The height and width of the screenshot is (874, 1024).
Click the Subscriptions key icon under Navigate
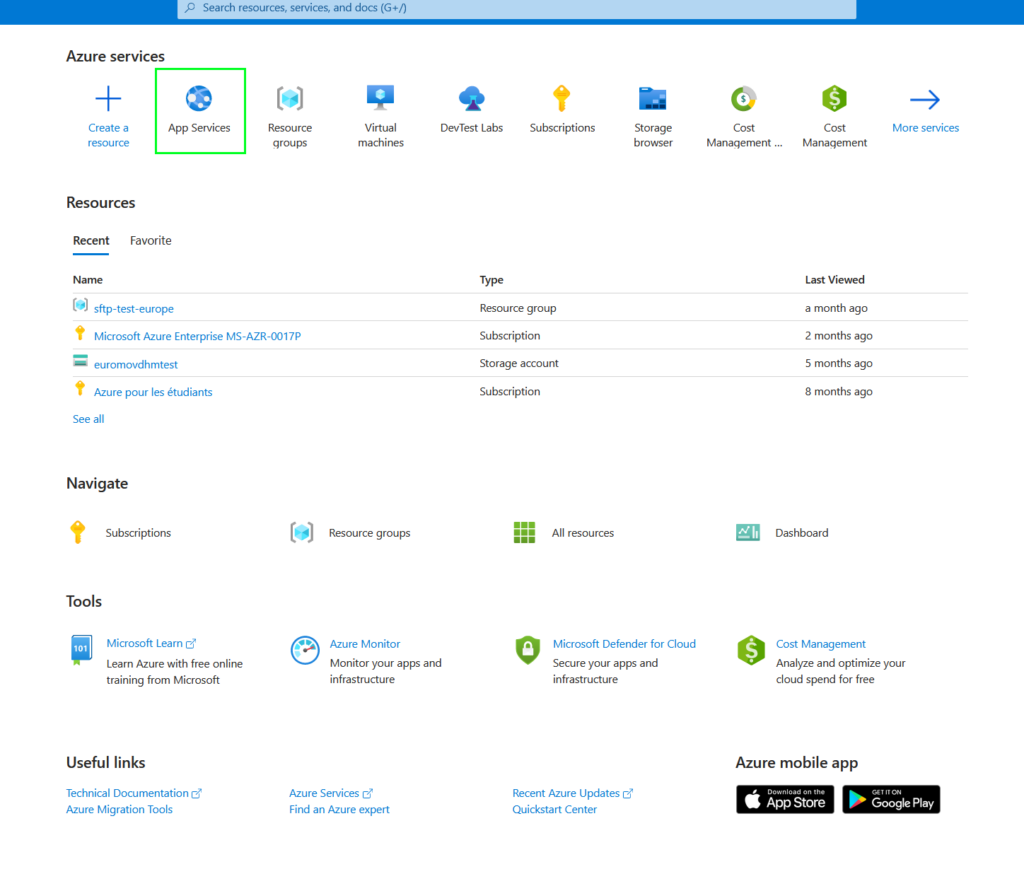[x=78, y=532]
